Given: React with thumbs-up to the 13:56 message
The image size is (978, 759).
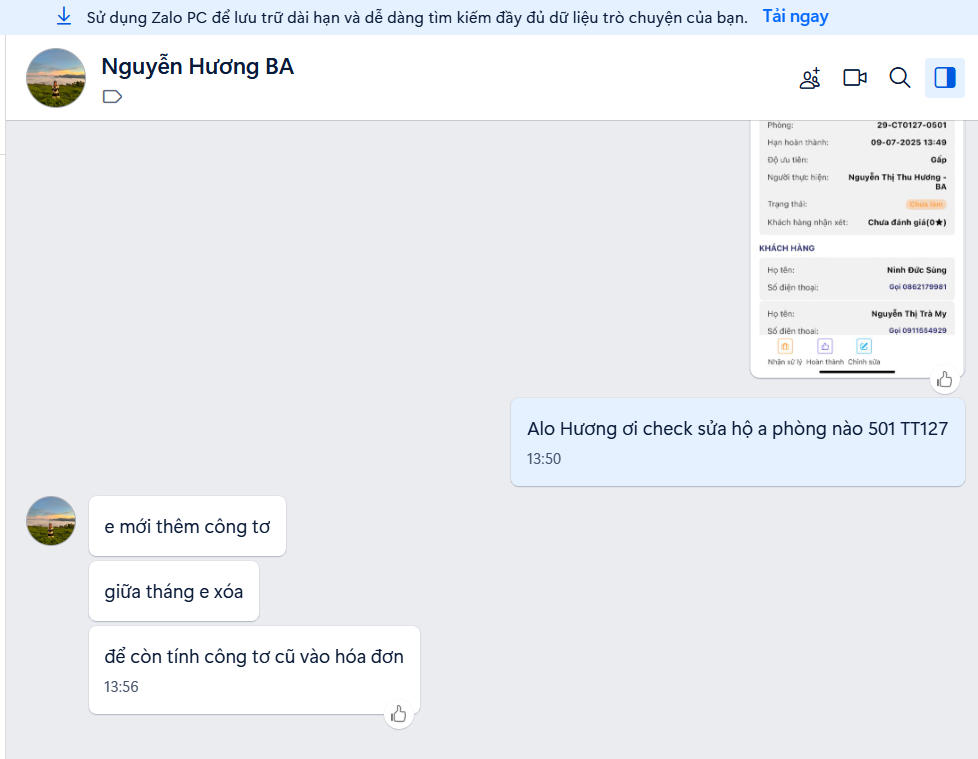Looking at the screenshot, I should pos(399,713).
